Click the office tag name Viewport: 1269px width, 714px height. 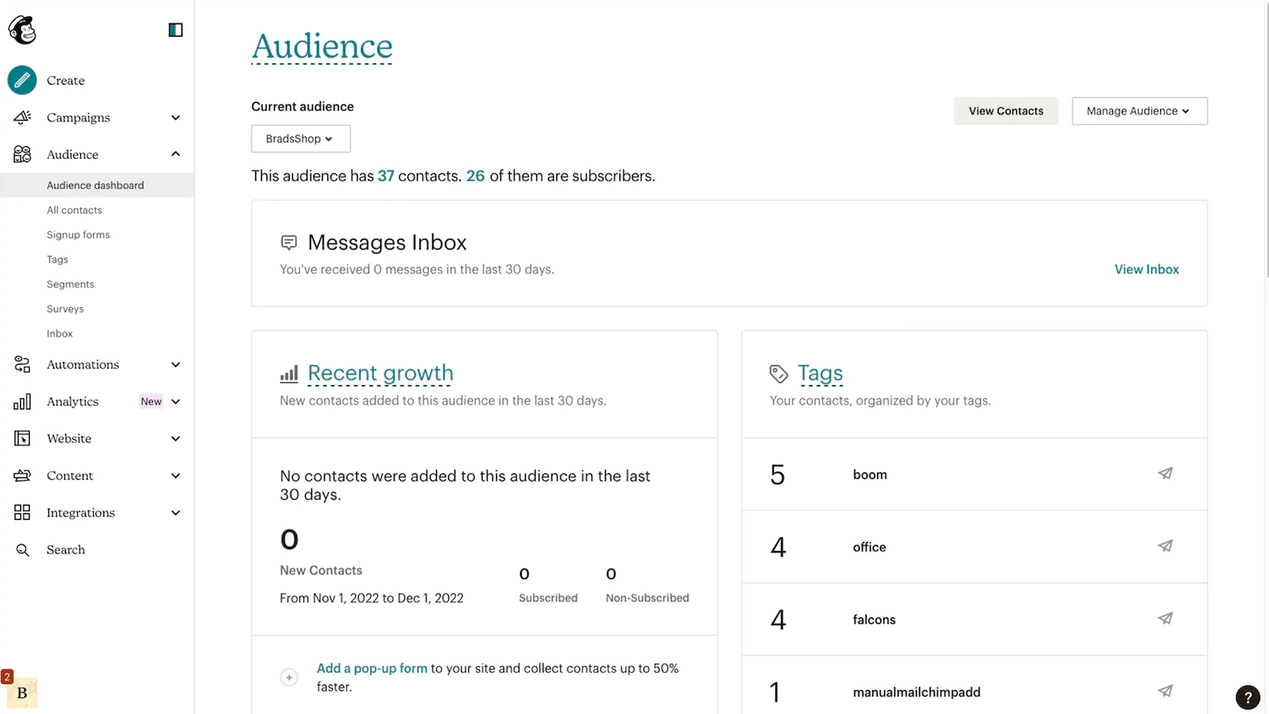(x=869, y=547)
